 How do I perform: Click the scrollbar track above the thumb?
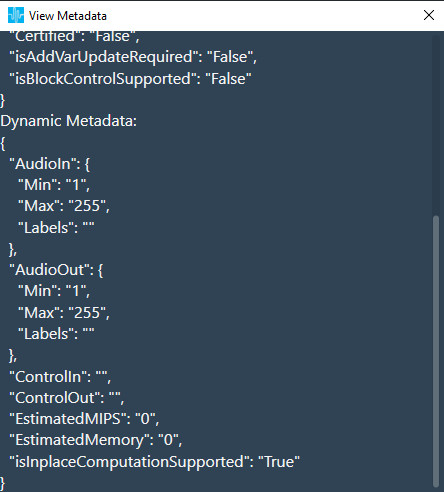(x=435, y=125)
